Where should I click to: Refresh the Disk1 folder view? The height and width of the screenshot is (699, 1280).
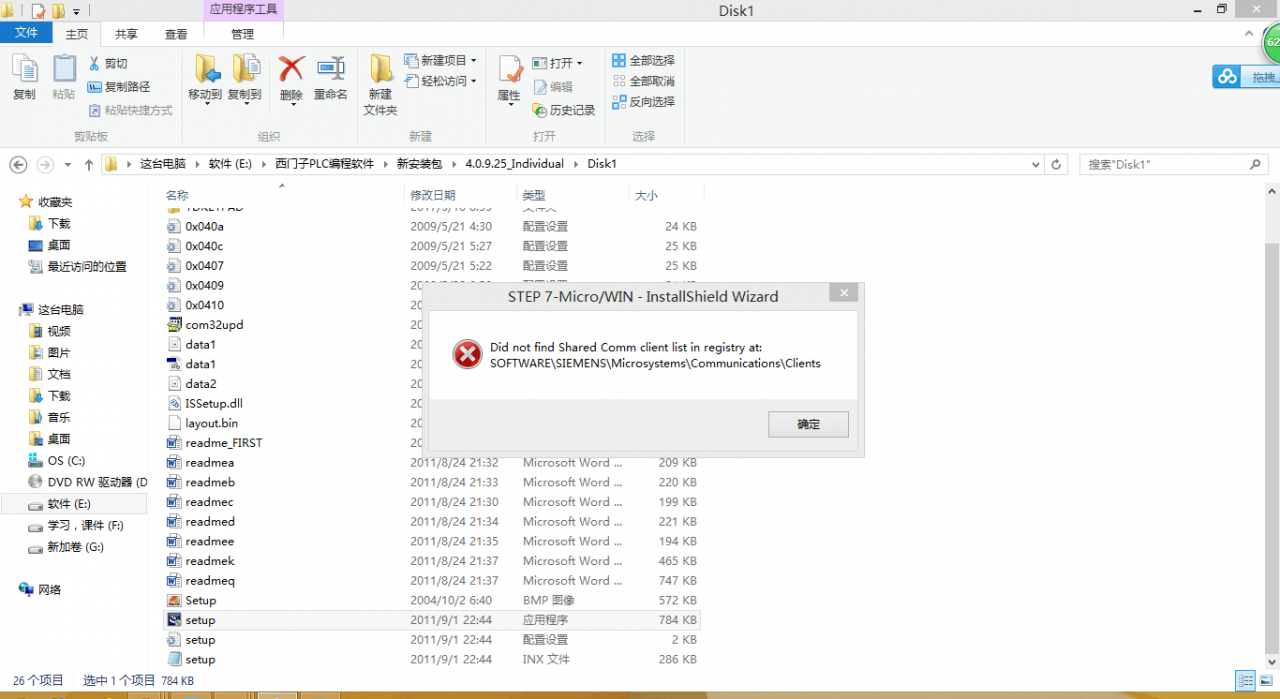tap(1056, 164)
